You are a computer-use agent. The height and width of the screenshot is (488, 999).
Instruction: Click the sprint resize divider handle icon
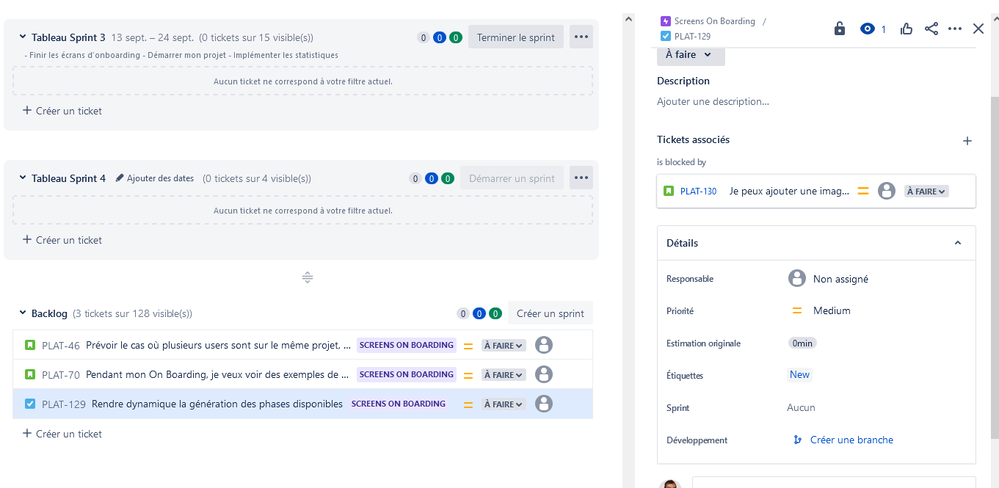[307, 277]
